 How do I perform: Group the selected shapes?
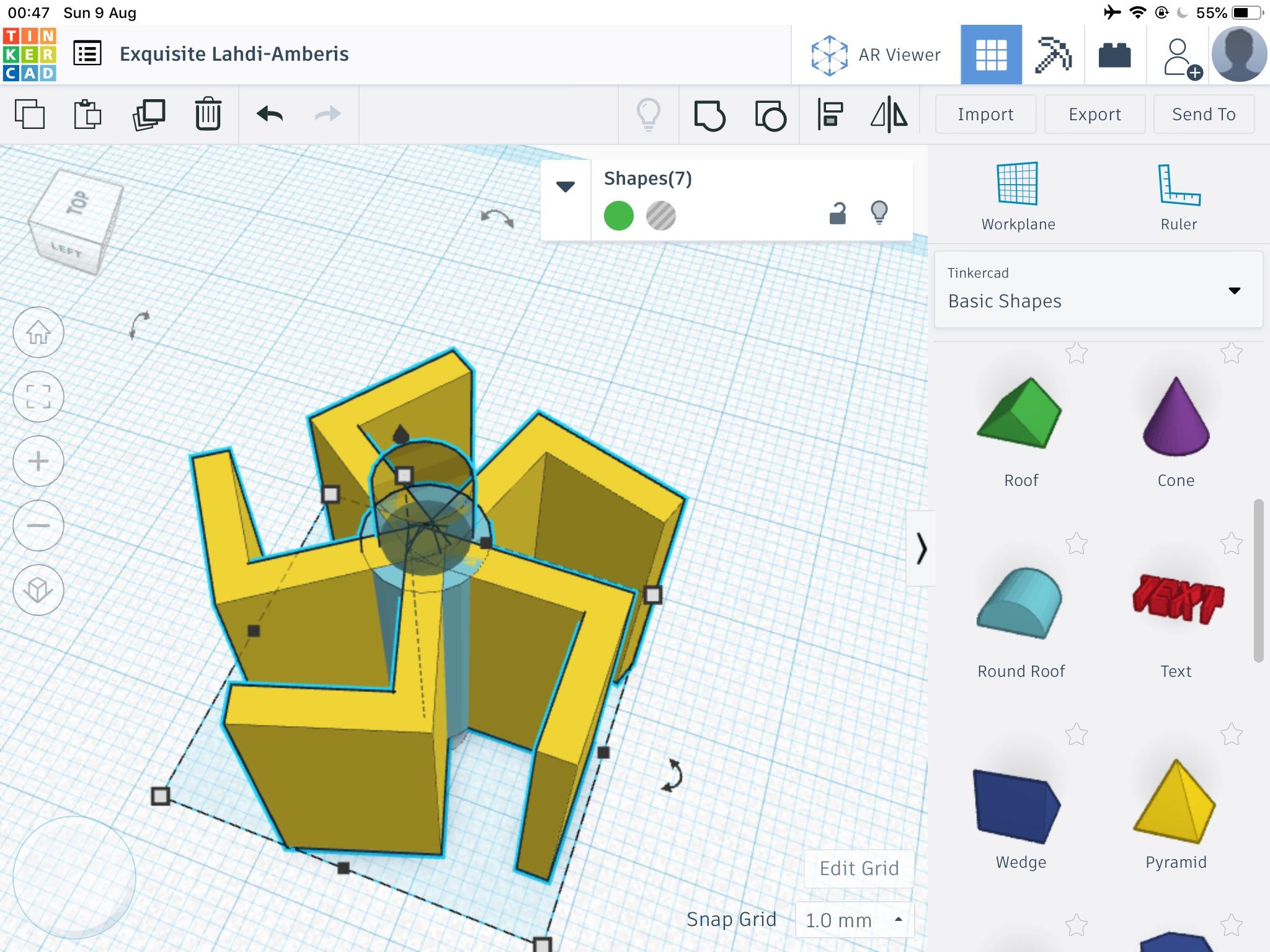[x=710, y=115]
